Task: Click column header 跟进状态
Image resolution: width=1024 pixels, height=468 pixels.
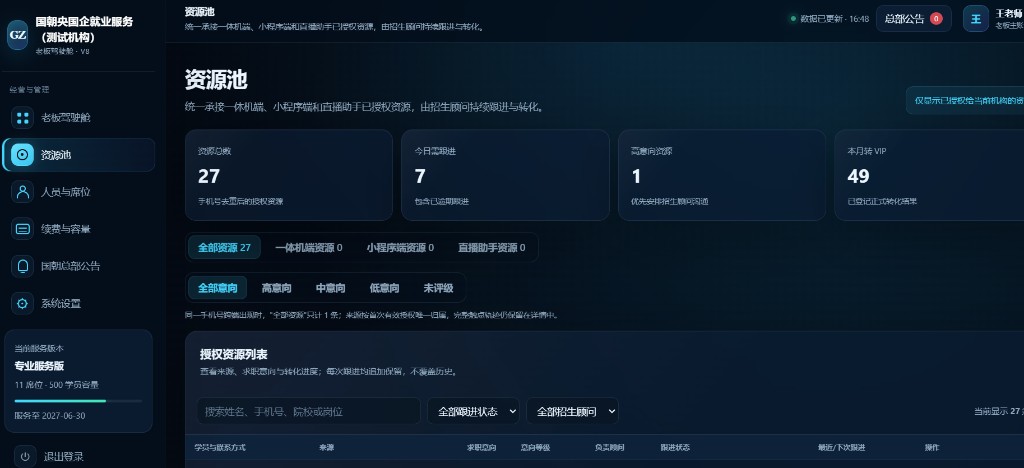Action: coord(675,448)
